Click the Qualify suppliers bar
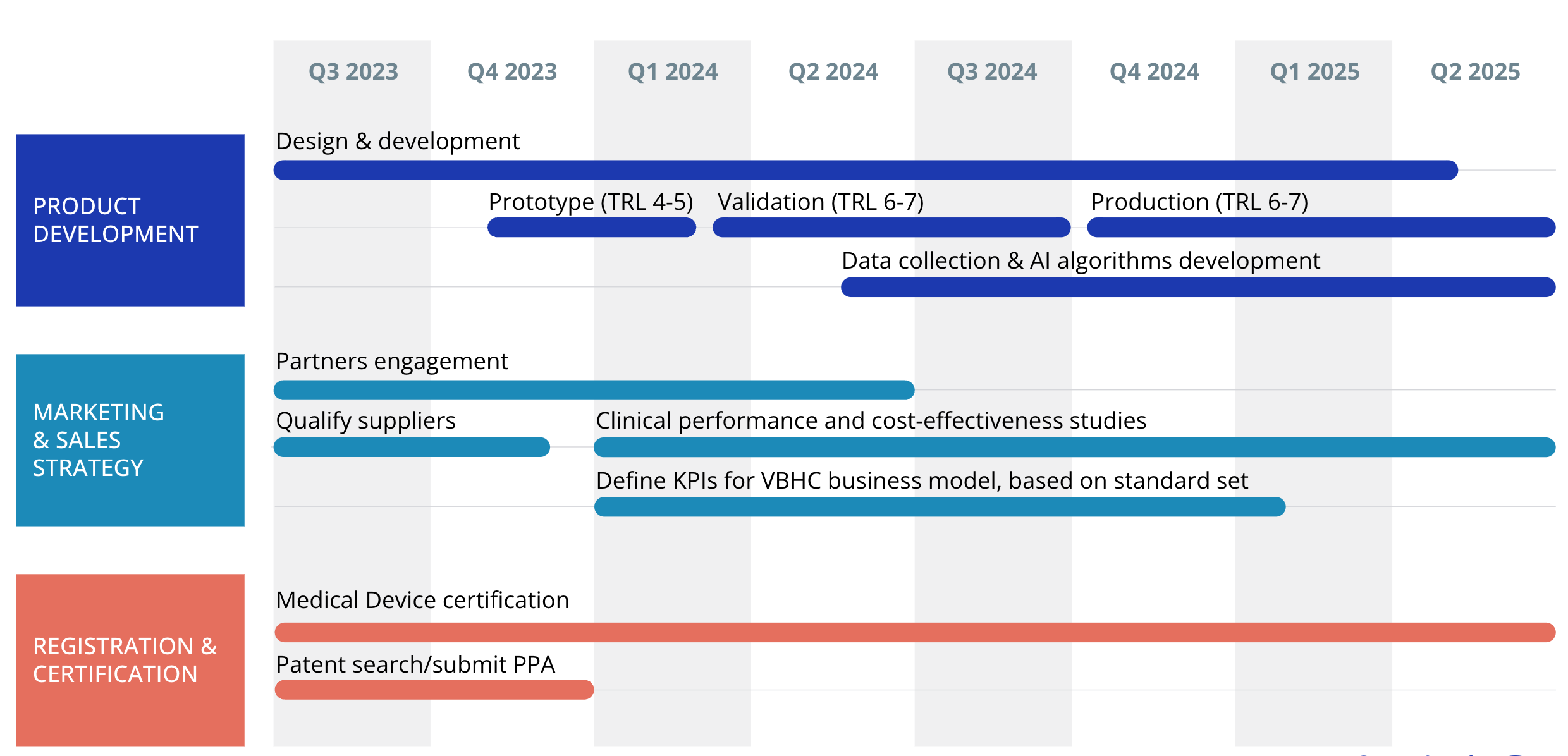The height and width of the screenshot is (756, 1568). pos(412,448)
